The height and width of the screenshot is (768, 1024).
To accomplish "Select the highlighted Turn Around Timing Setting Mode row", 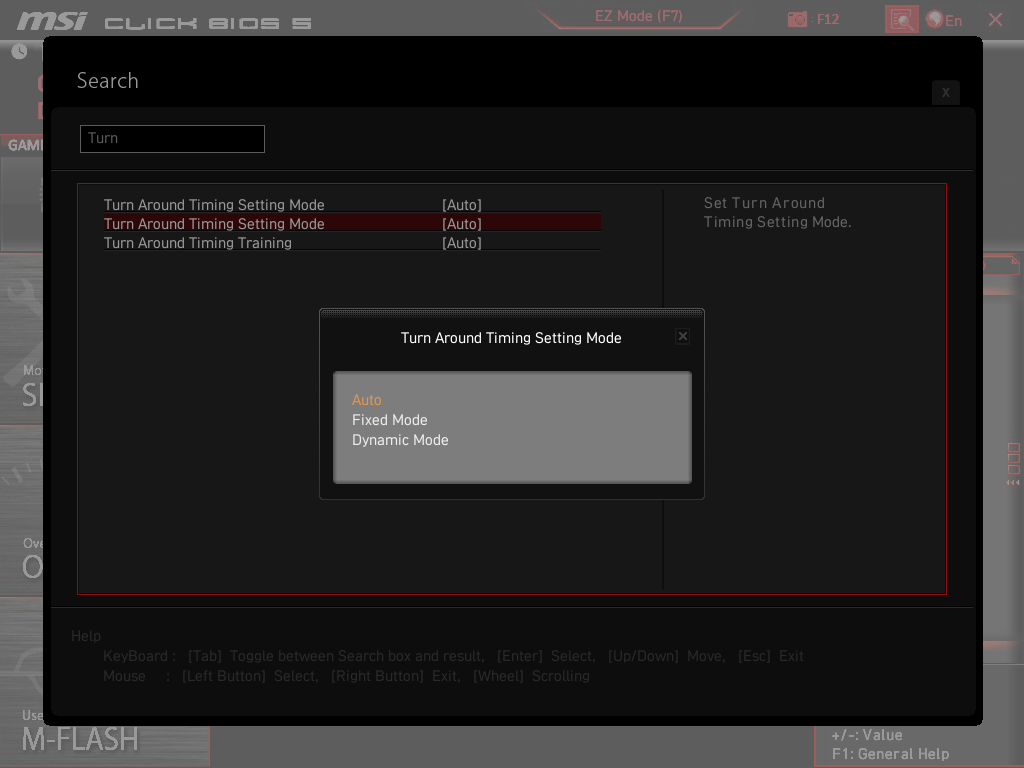I will (x=352, y=223).
